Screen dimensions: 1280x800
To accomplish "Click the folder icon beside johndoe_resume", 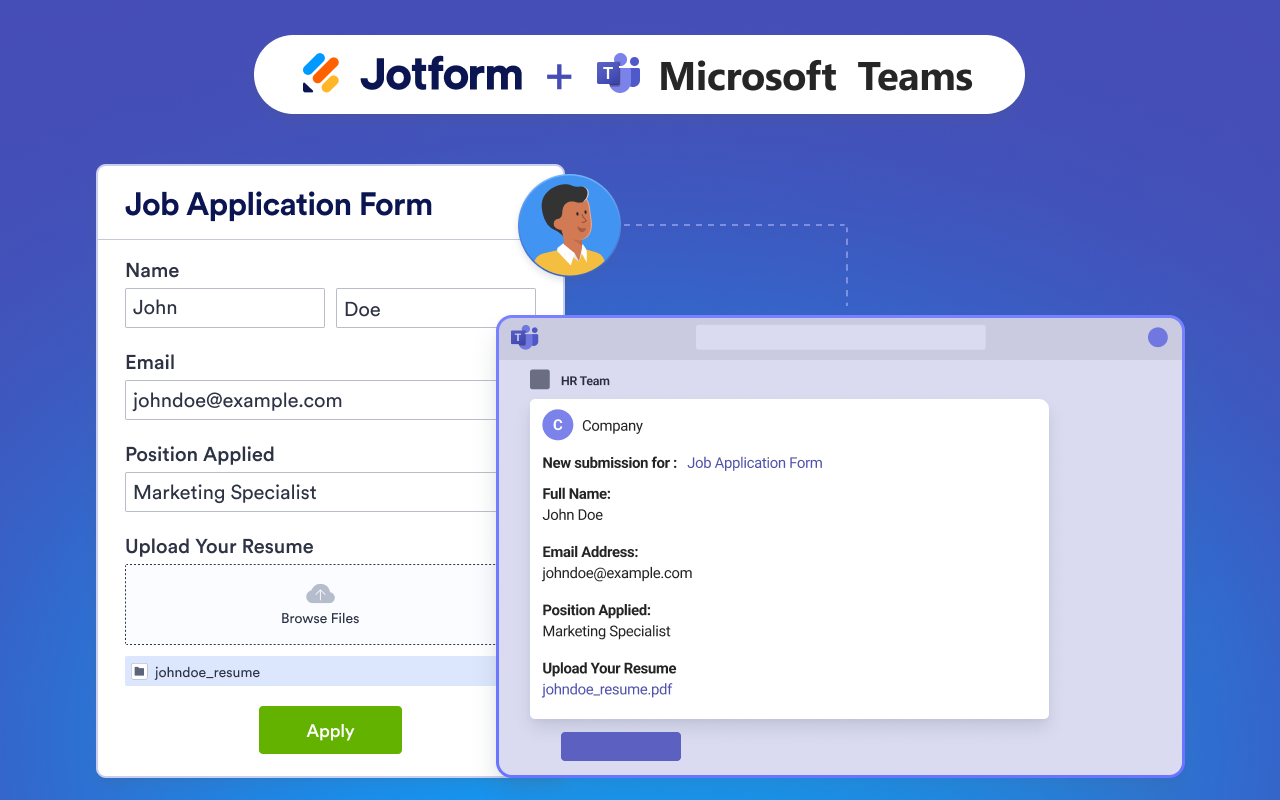I will 140,672.
